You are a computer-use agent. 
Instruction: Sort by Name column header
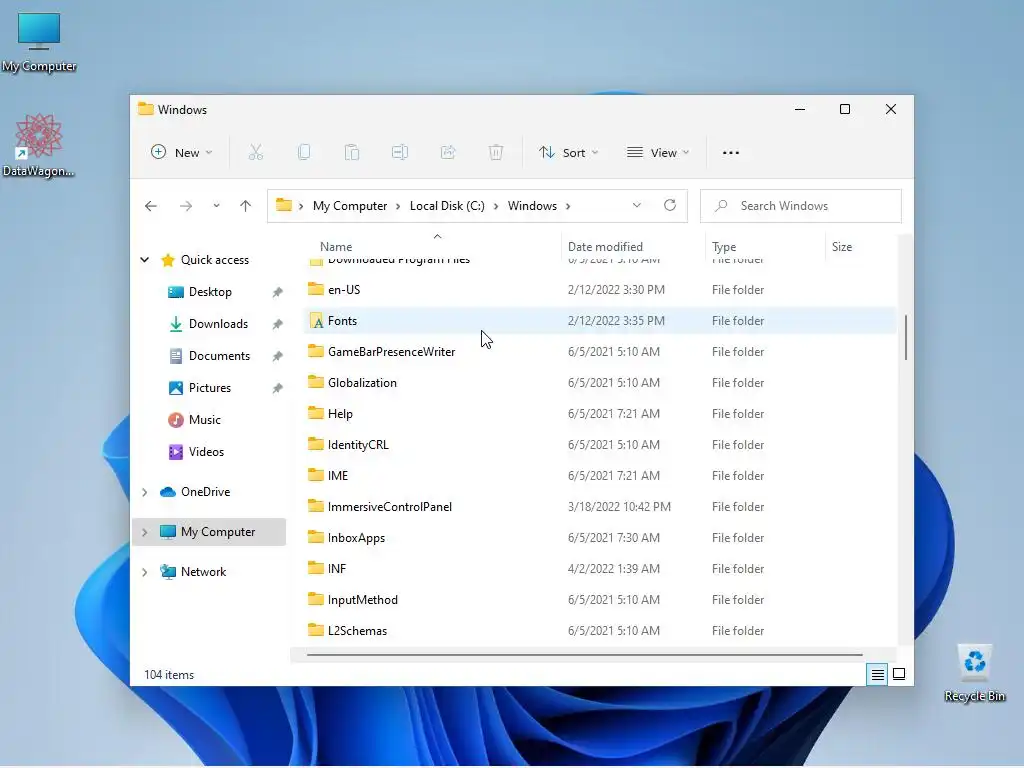click(x=336, y=247)
